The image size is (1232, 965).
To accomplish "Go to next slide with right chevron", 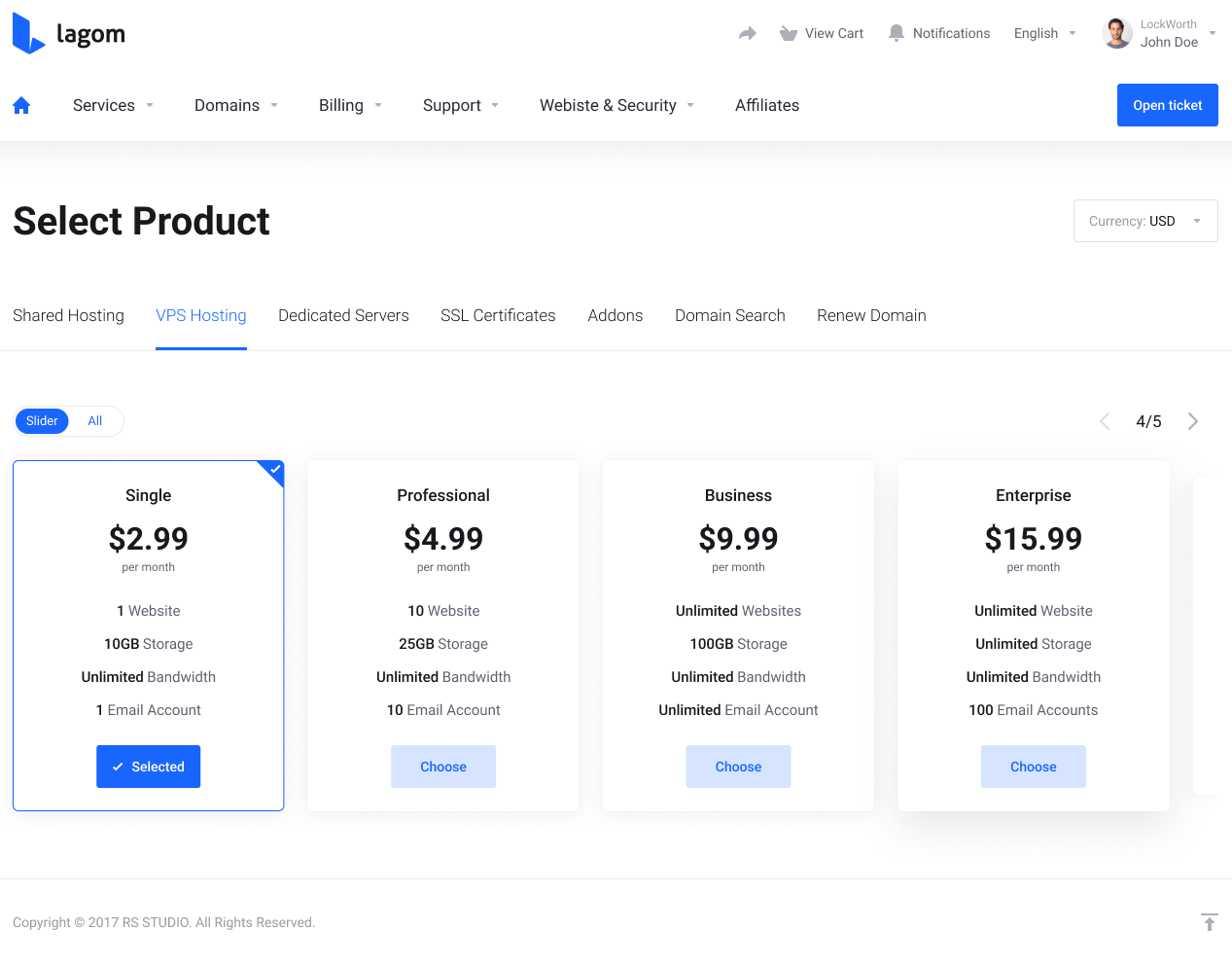I will point(1193,421).
